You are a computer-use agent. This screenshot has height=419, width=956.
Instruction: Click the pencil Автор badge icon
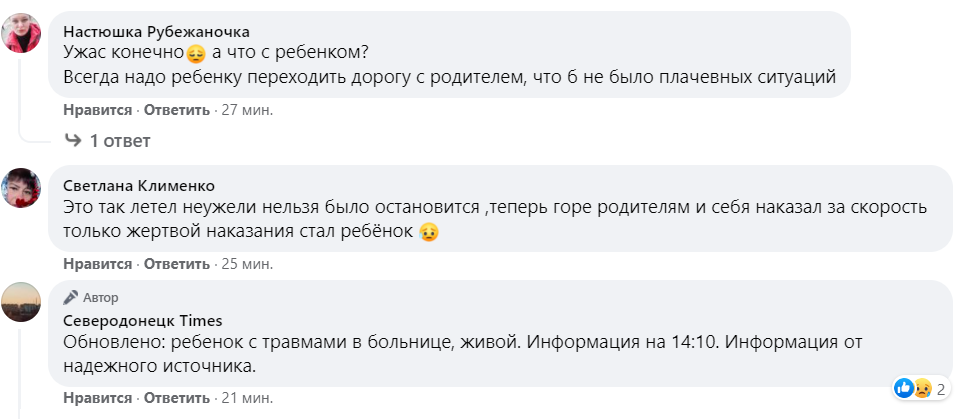[70, 297]
